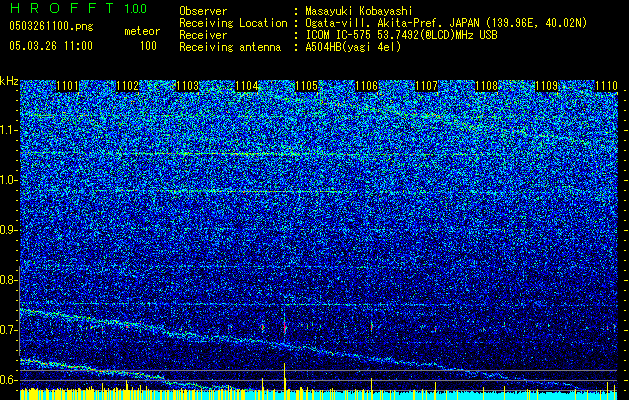629x400 pixels.
Task: Select the file name 0503261100.png
Action: pos(51,27)
